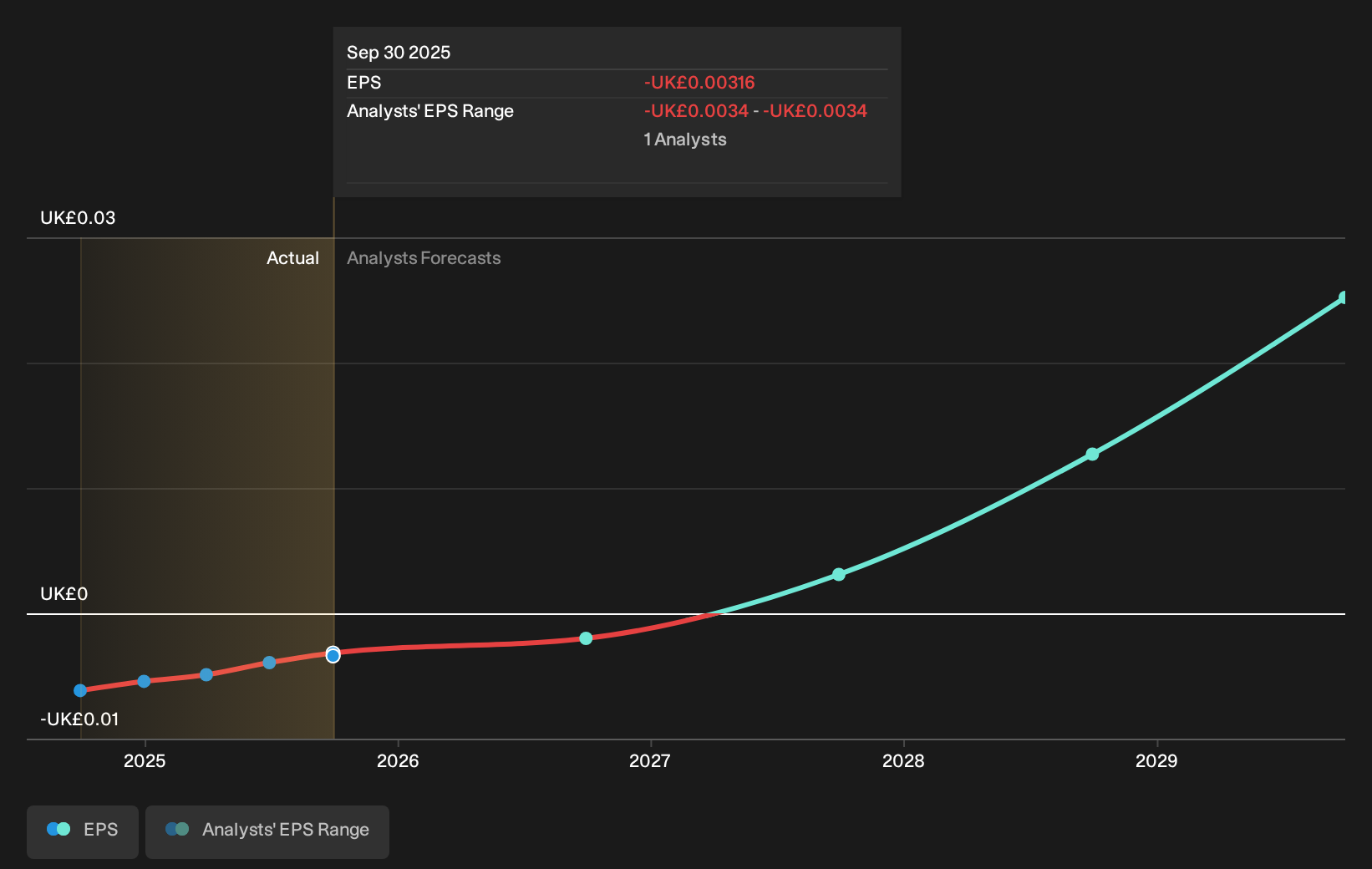This screenshot has height=869, width=1372.
Task: Click the -UK£0.00316 EPS value in tooltip
Action: (x=699, y=83)
